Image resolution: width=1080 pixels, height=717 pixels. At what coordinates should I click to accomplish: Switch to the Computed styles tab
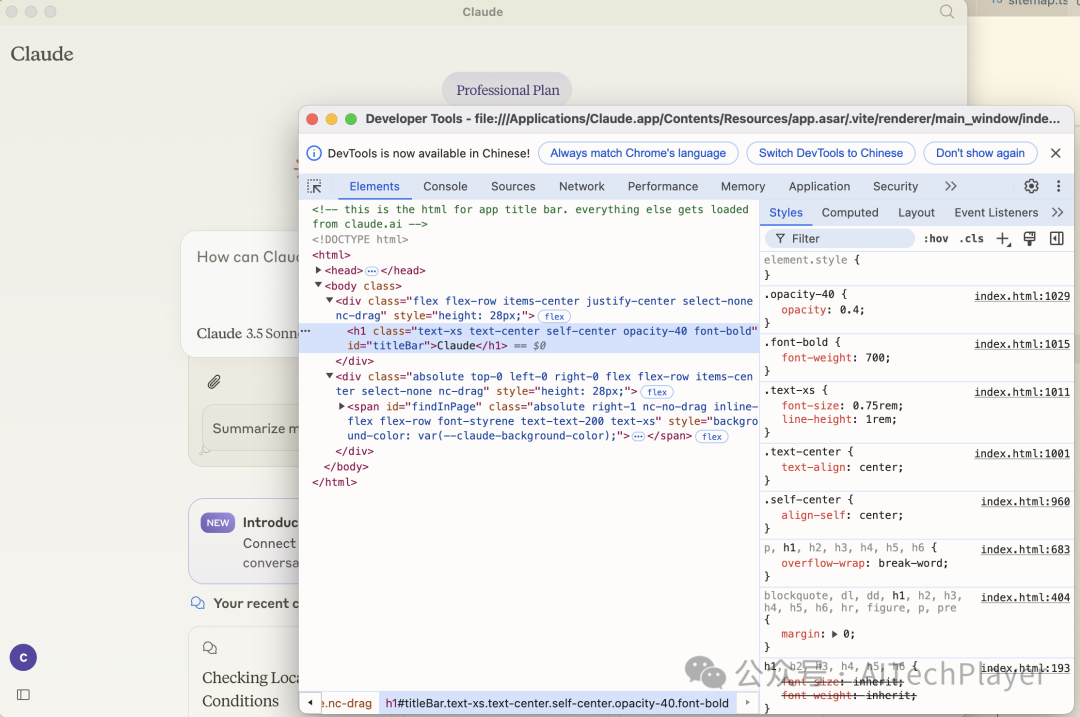pyautogui.click(x=850, y=212)
